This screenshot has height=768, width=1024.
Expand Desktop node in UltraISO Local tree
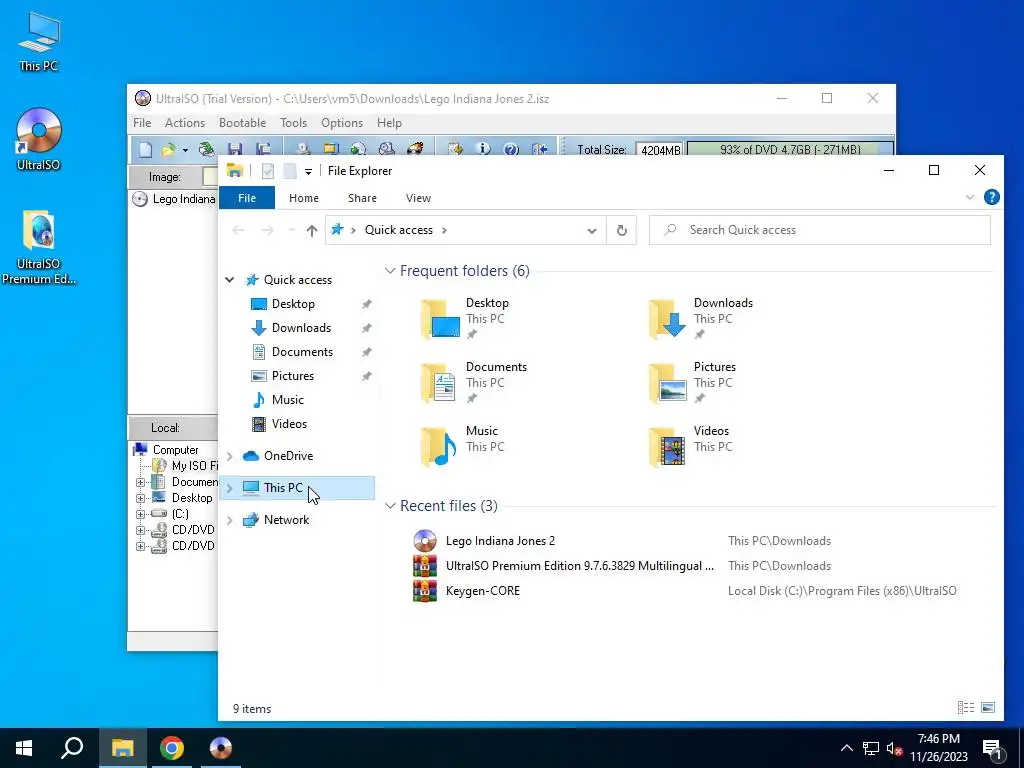(x=140, y=498)
